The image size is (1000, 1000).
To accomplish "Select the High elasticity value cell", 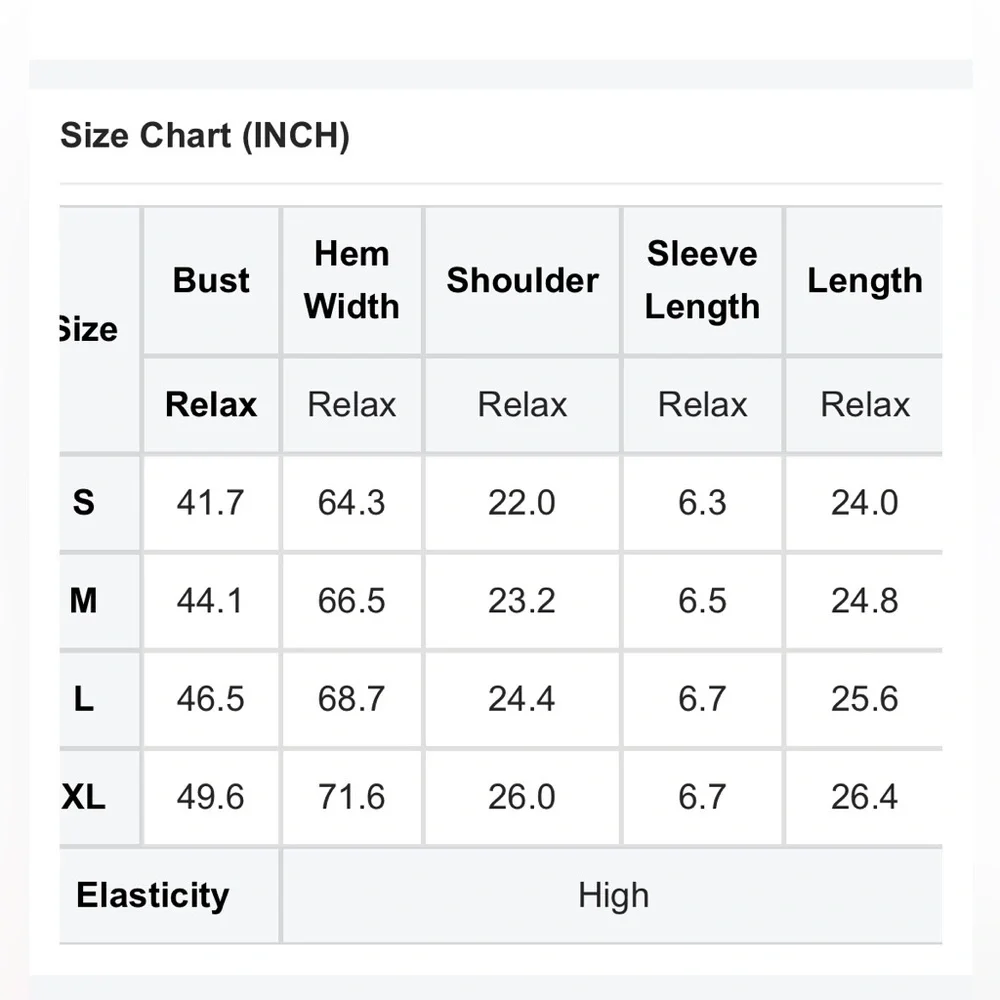I will point(612,895).
